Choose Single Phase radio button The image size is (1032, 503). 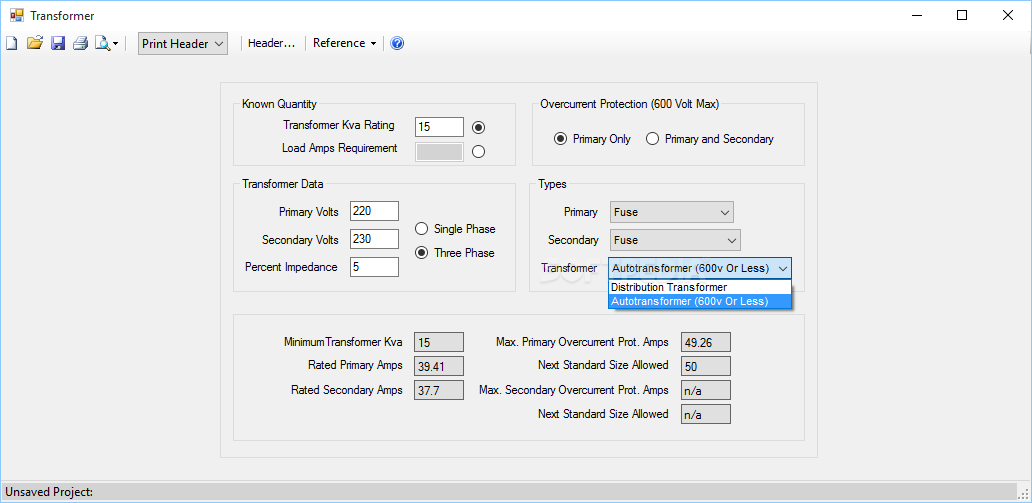pos(455,229)
